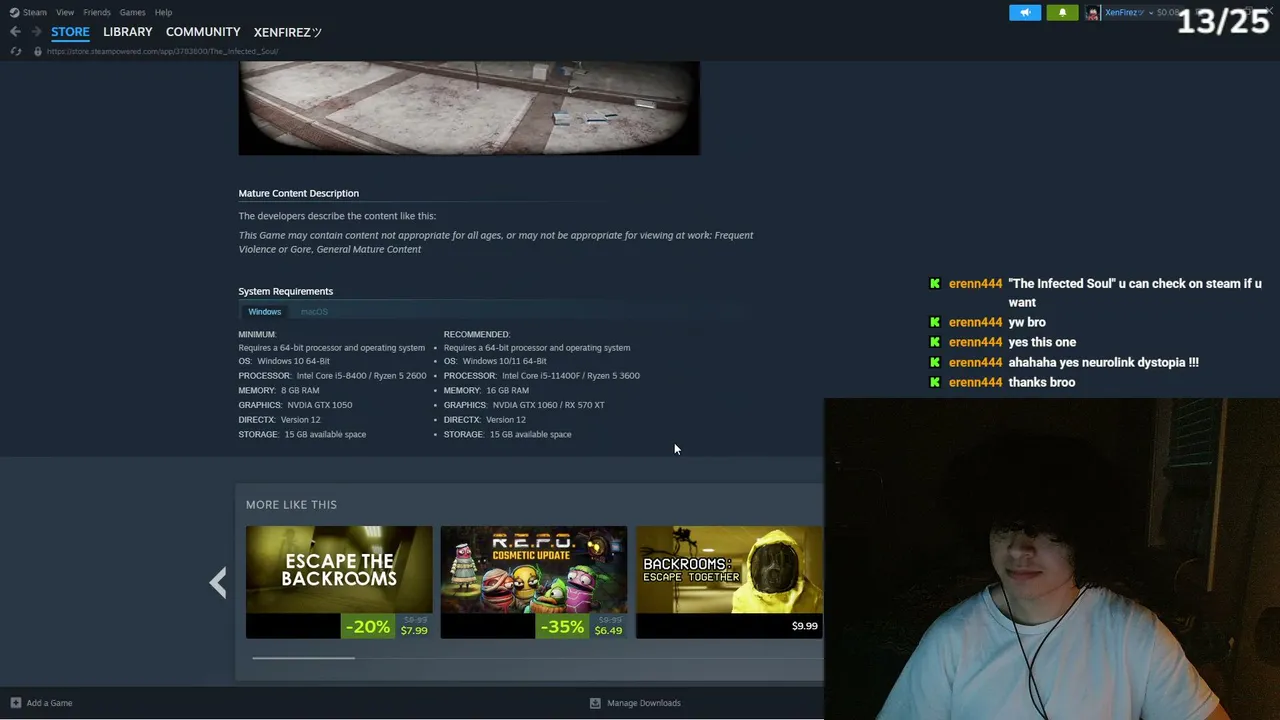Image resolution: width=1280 pixels, height=720 pixels.
Task: Click the padlock icon beside the URL
Action: (x=38, y=51)
